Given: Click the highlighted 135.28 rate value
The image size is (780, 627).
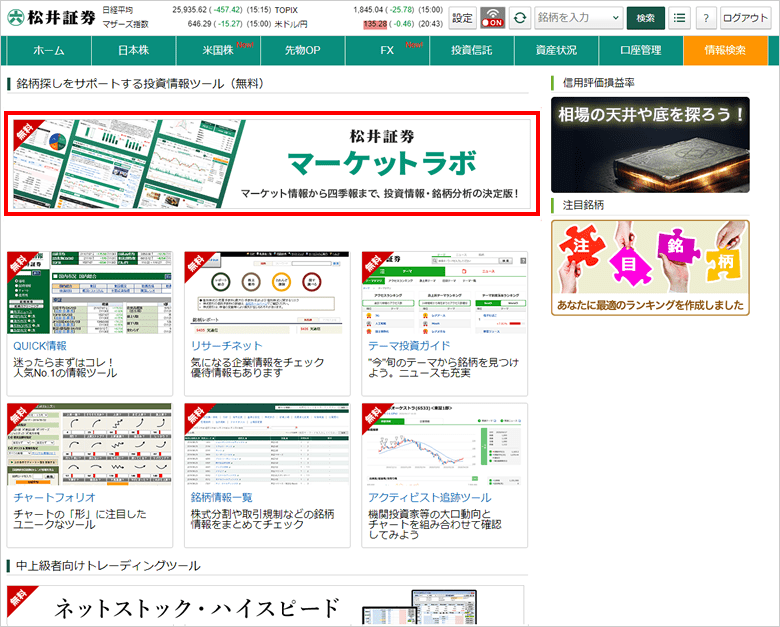Looking at the screenshot, I should tap(375, 24).
